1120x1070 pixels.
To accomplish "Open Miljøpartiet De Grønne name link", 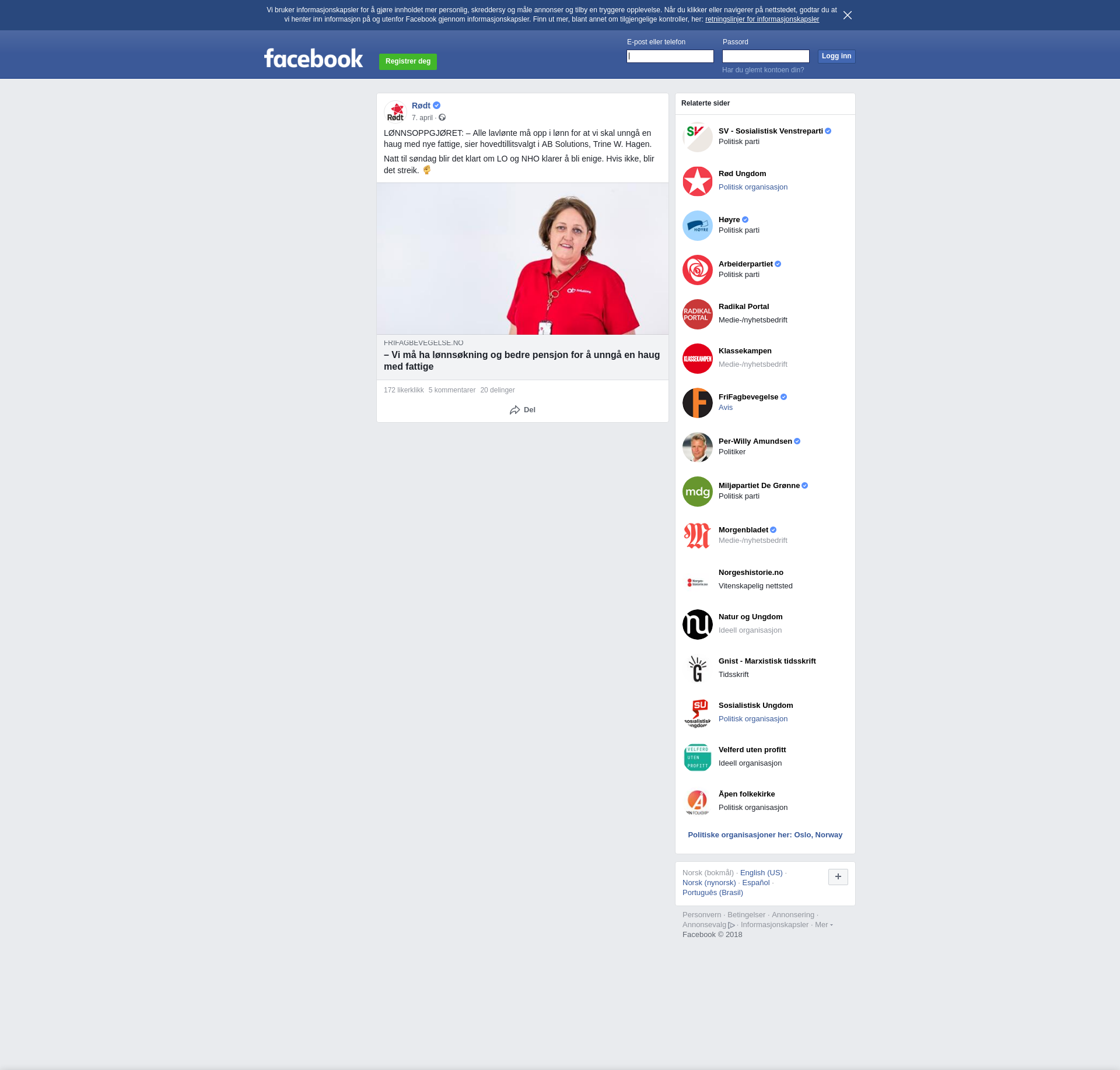I will tap(759, 486).
